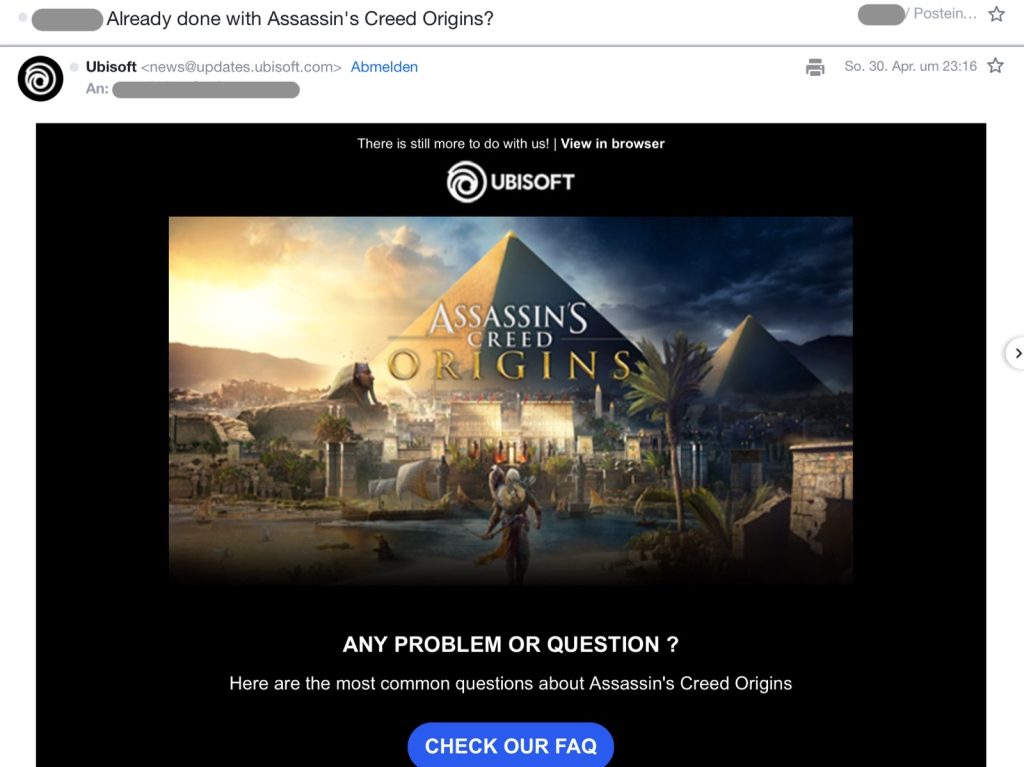Image resolution: width=1024 pixels, height=767 pixels.
Task: Click the Abmelden unsubscribe link
Action: [384, 67]
